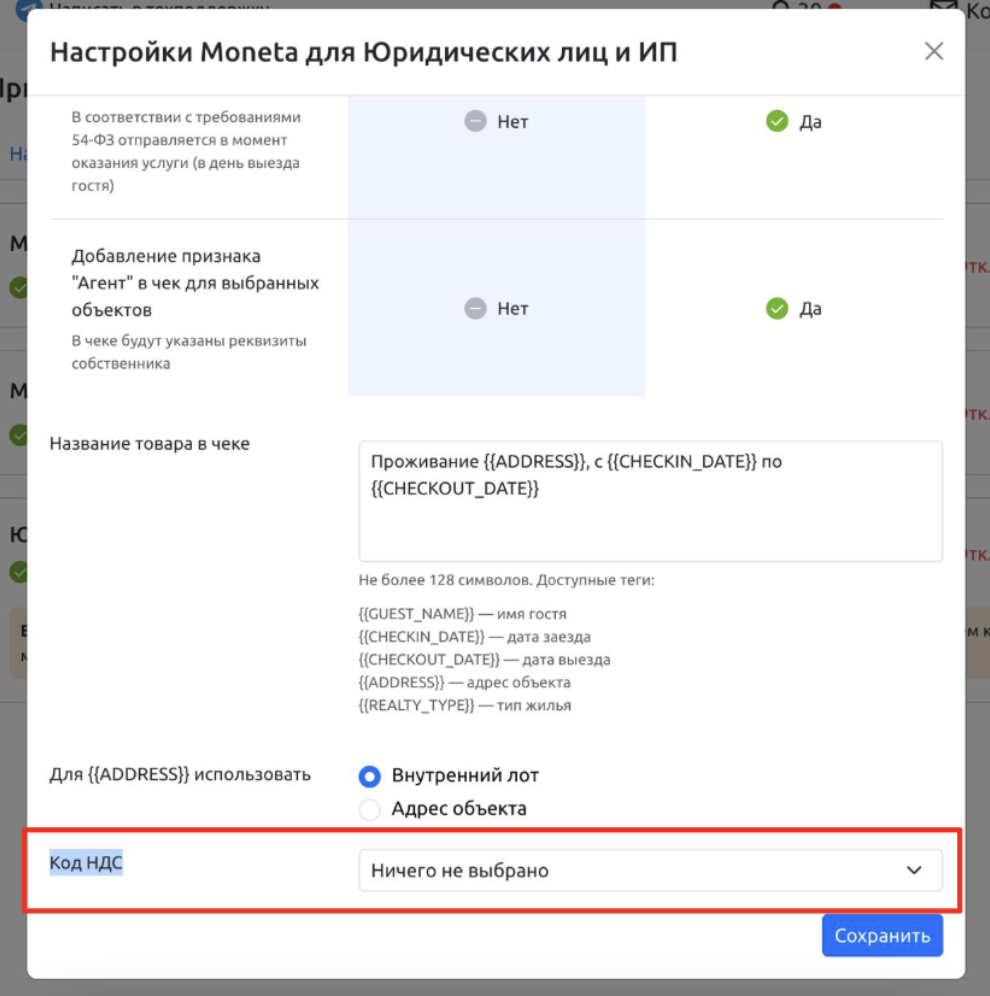The height and width of the screenshot is (996, 990).
Task: Click the 'Код НДС' label
Action: (x=86, y=863)
